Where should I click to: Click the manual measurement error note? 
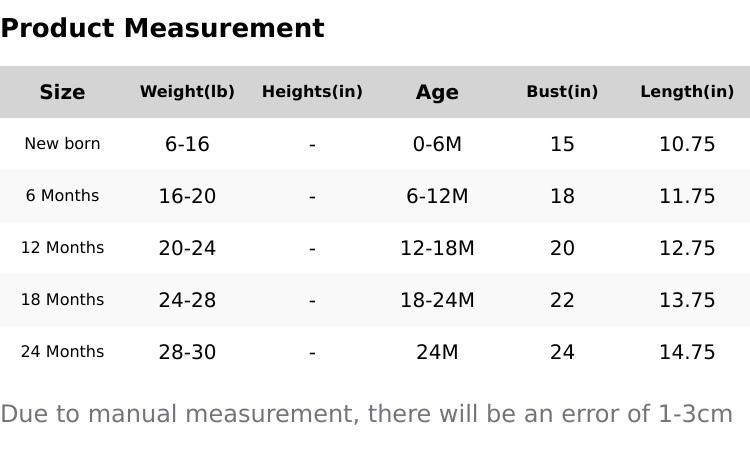click(366, 414)
